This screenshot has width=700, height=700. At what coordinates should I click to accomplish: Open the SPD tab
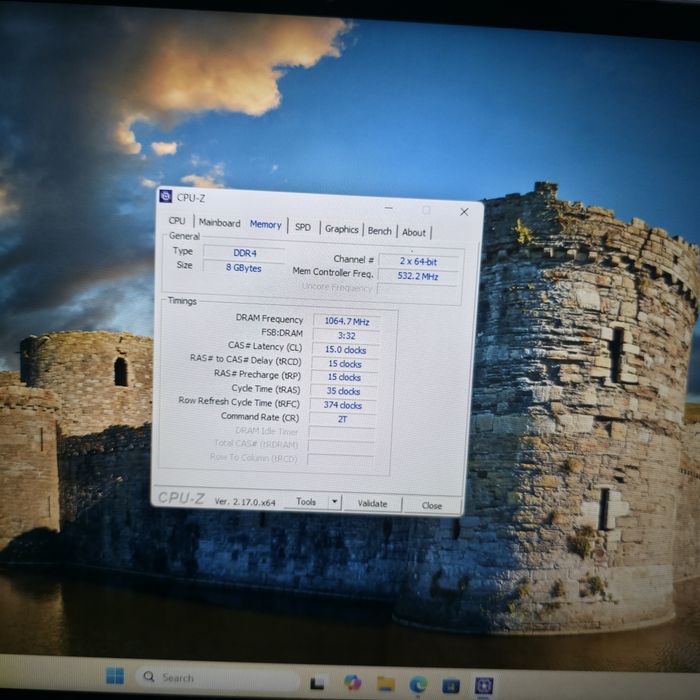(x=303, y=227)
